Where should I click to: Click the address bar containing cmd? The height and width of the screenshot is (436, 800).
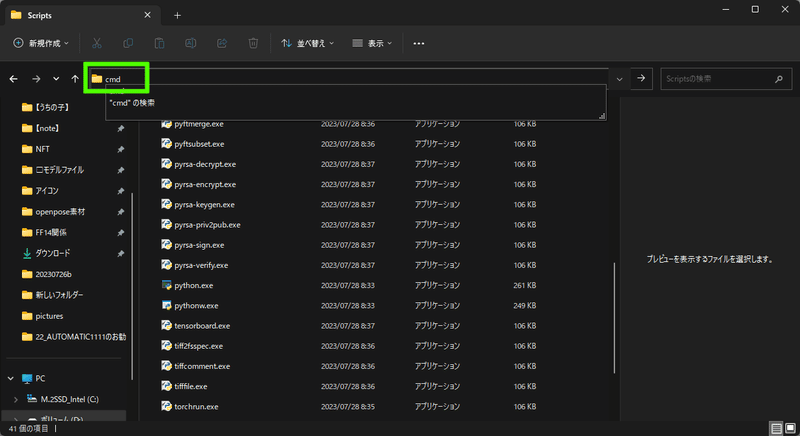tap(349, 79)
